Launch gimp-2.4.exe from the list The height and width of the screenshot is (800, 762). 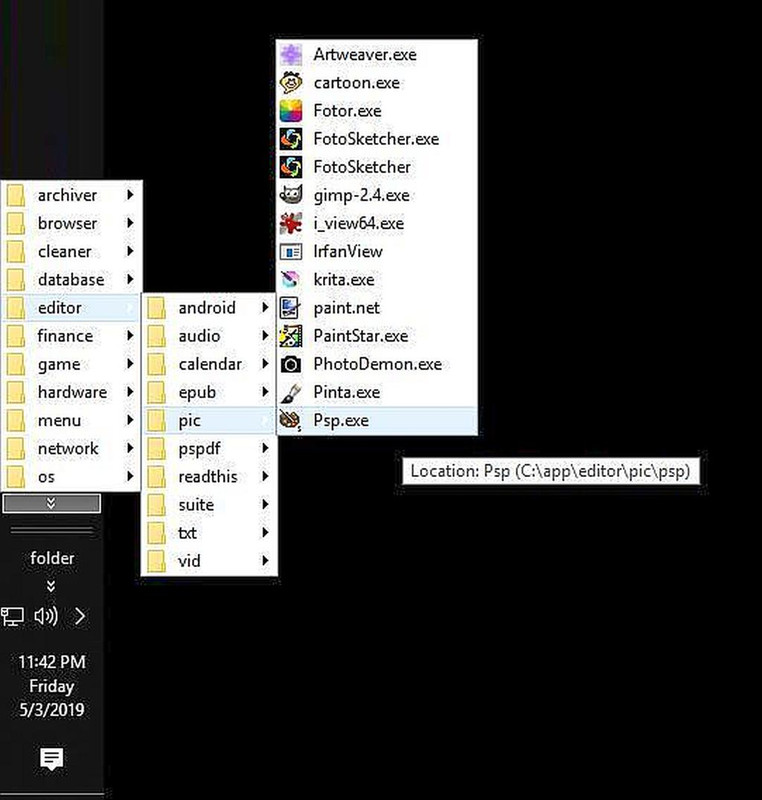[377, 195]
